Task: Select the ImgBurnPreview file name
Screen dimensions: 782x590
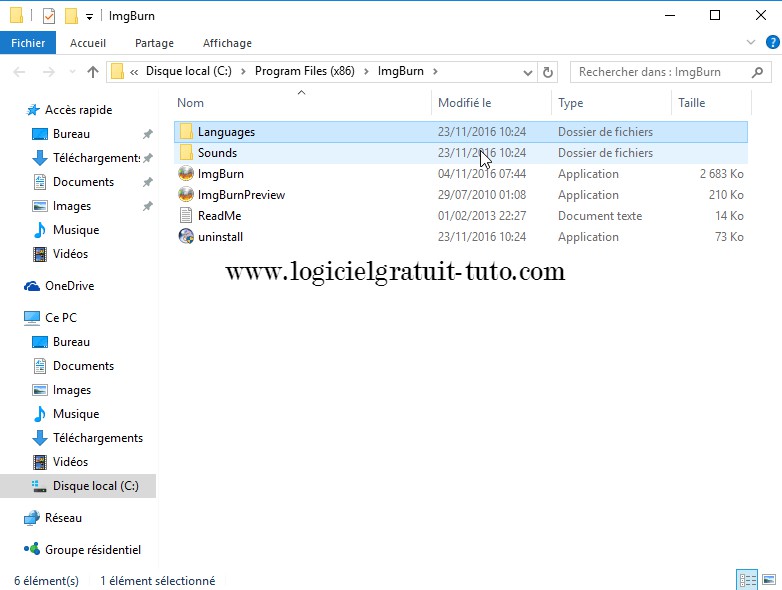Action: pos(241,195)
